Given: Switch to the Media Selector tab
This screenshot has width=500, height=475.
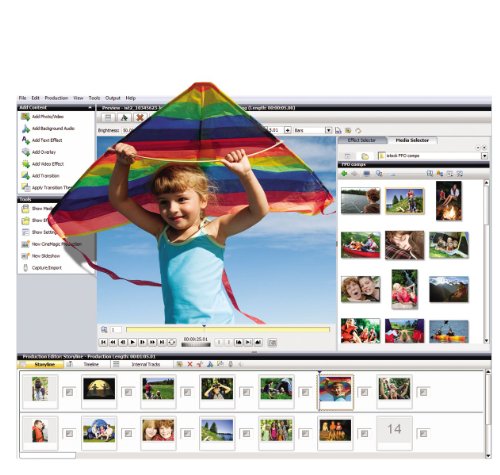Looking at the screenshot, I should click(x=412, y=140).
